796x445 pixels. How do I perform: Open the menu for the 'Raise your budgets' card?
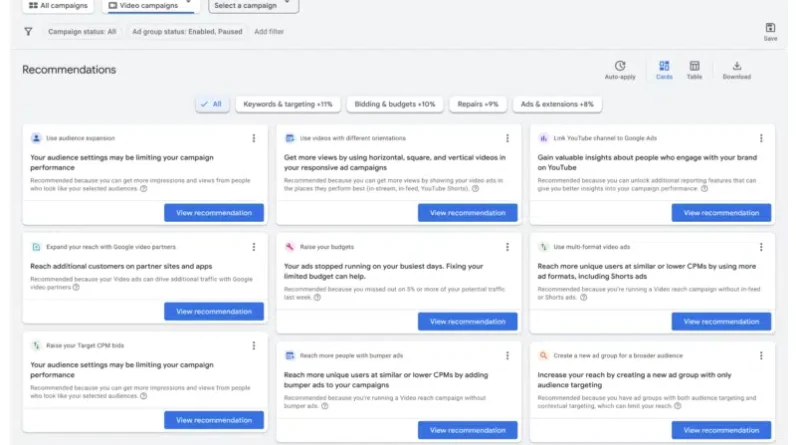[x=507, y=247]
